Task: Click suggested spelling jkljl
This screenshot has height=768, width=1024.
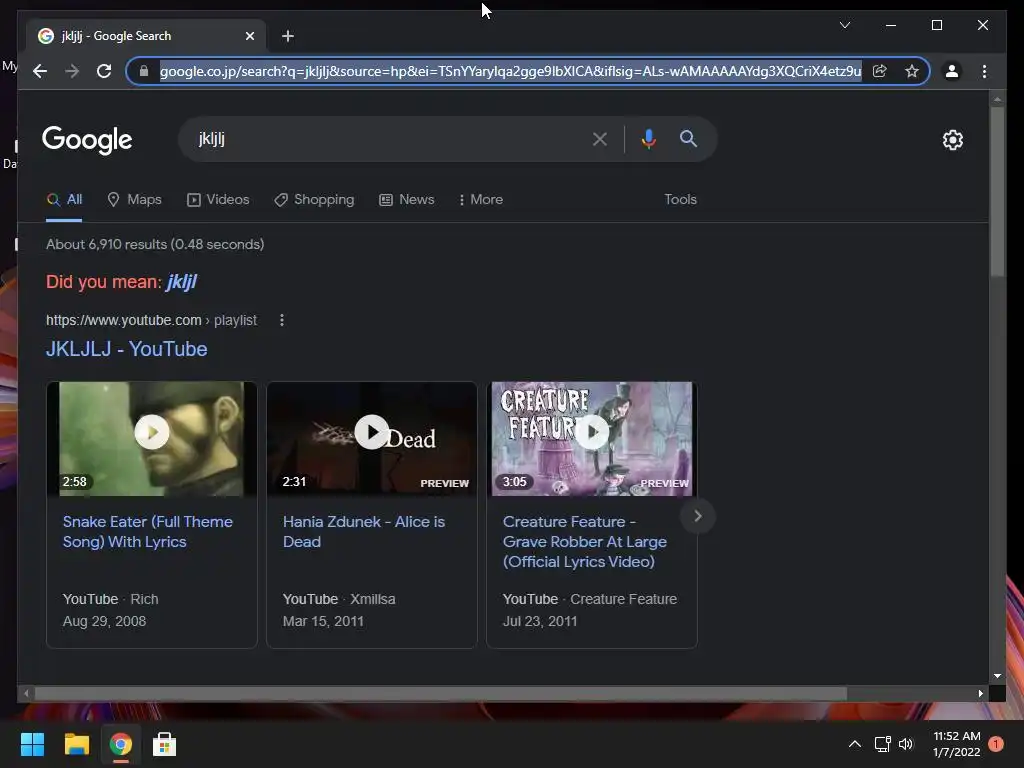Action: click(182, 281)
